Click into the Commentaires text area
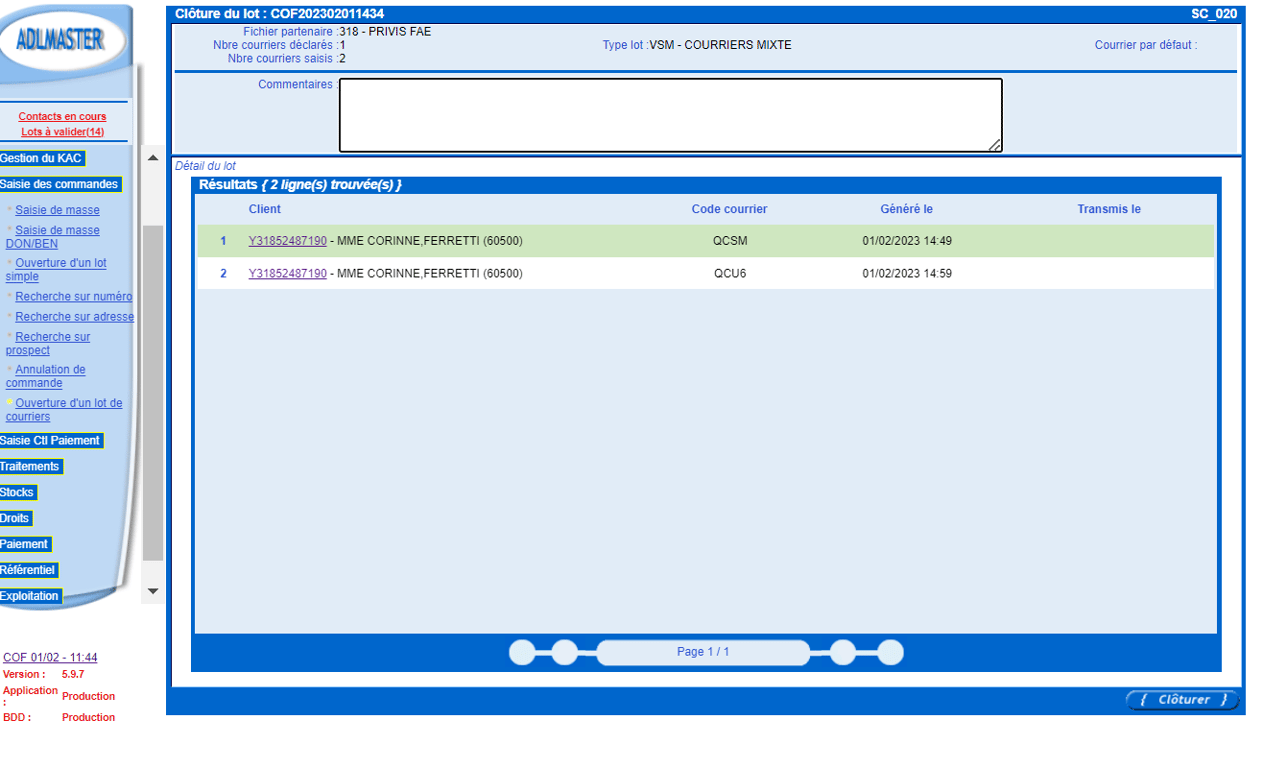The image size is (1263, 768). (x=670, y=115)
